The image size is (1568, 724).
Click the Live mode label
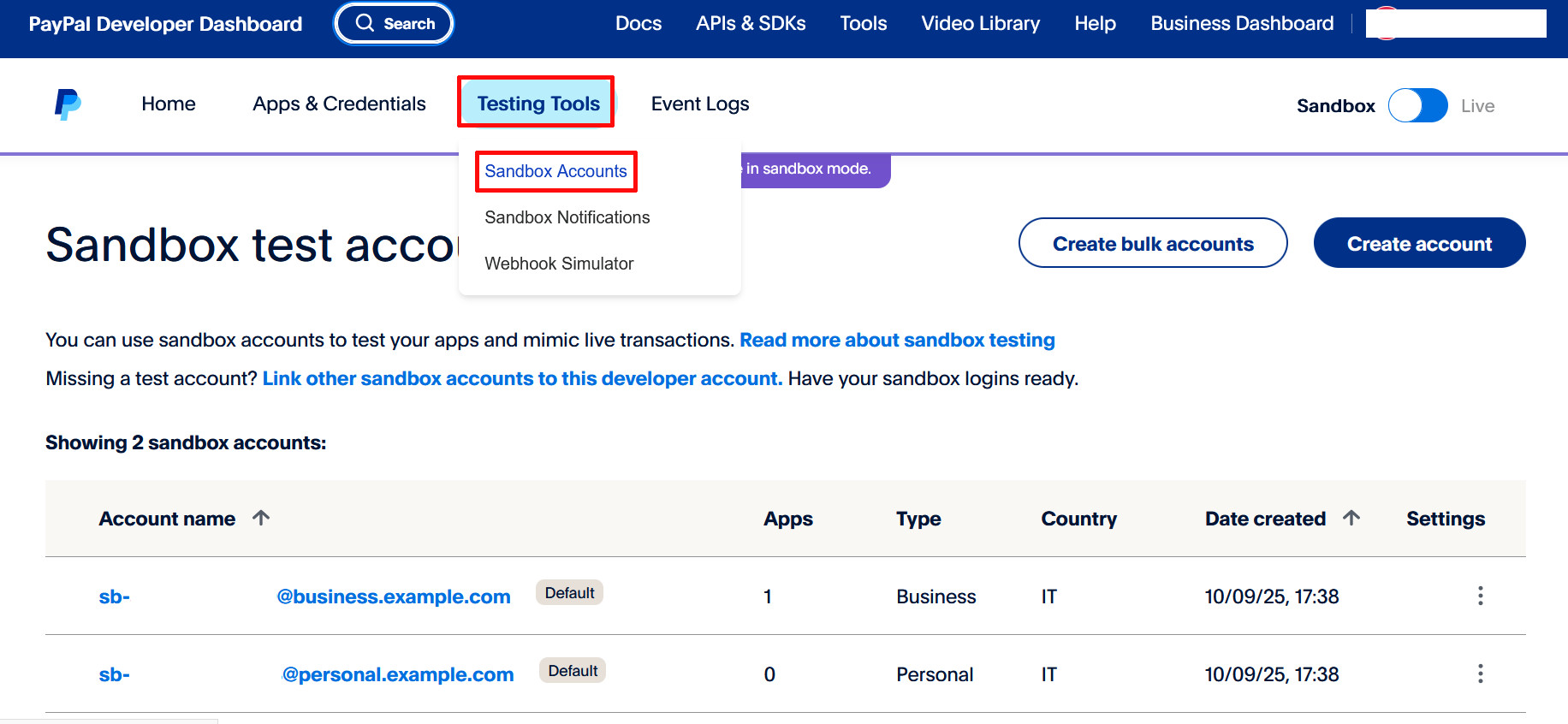click(1477, 106)
